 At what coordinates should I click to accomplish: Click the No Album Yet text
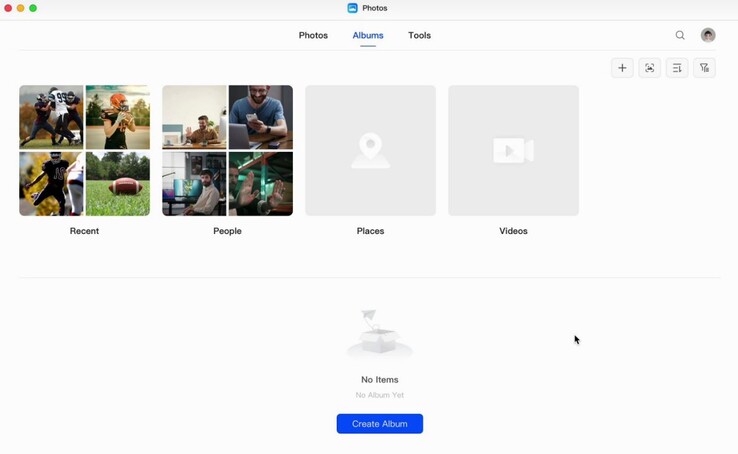pos(380,395)
